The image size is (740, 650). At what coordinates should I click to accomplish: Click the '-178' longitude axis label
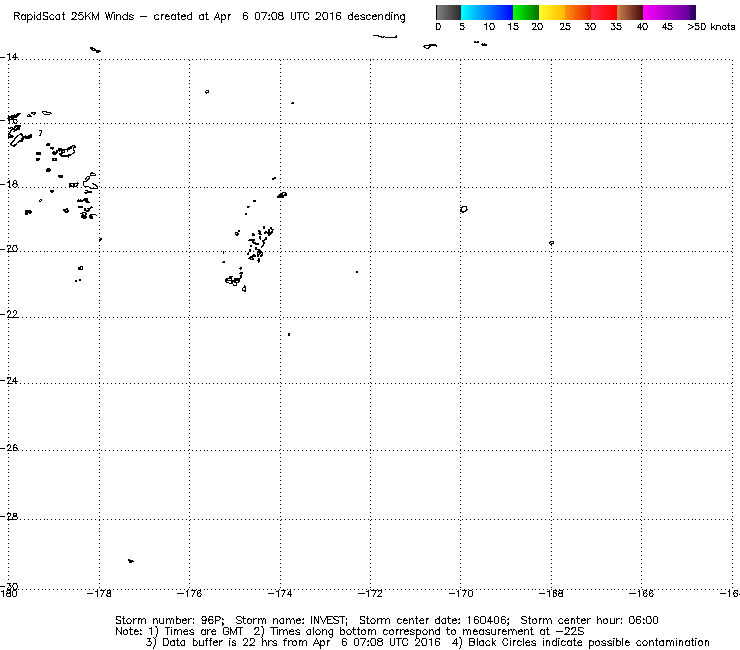99,594
